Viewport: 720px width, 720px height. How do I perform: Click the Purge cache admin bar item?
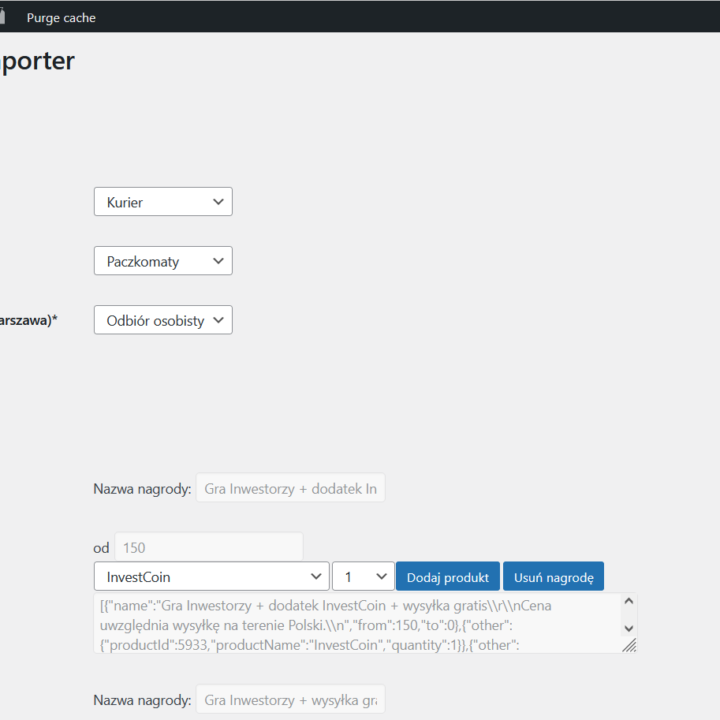tap(61, 18)
